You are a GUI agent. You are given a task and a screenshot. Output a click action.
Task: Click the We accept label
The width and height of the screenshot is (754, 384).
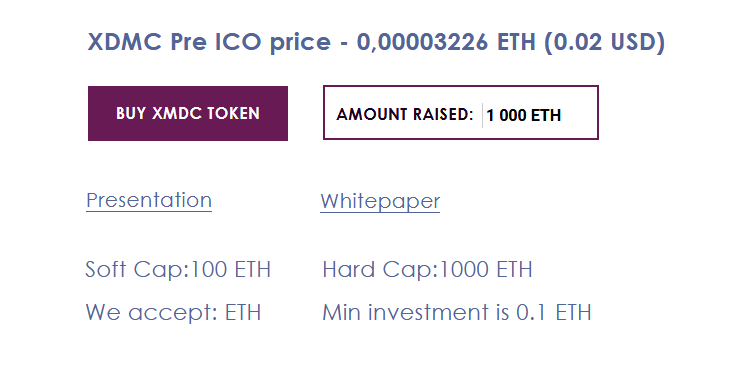click(152, 312)
